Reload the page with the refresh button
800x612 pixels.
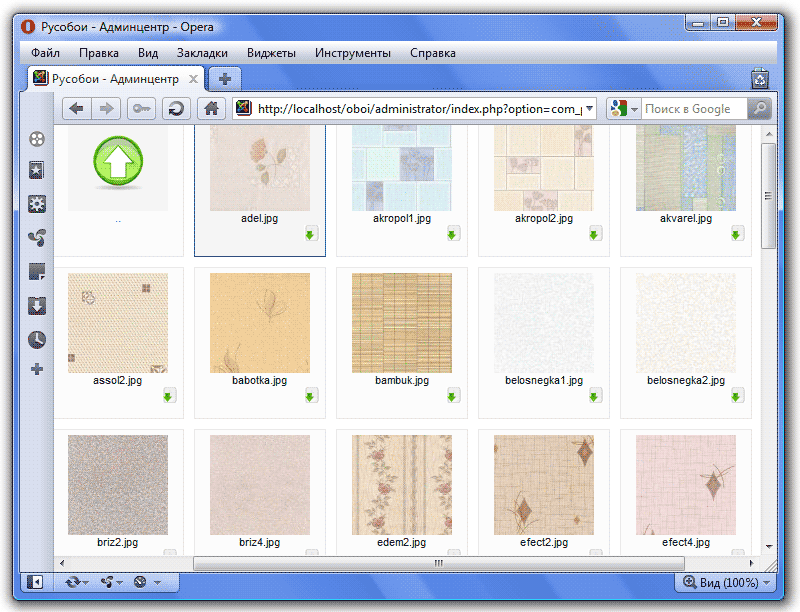tap(176, 109)
